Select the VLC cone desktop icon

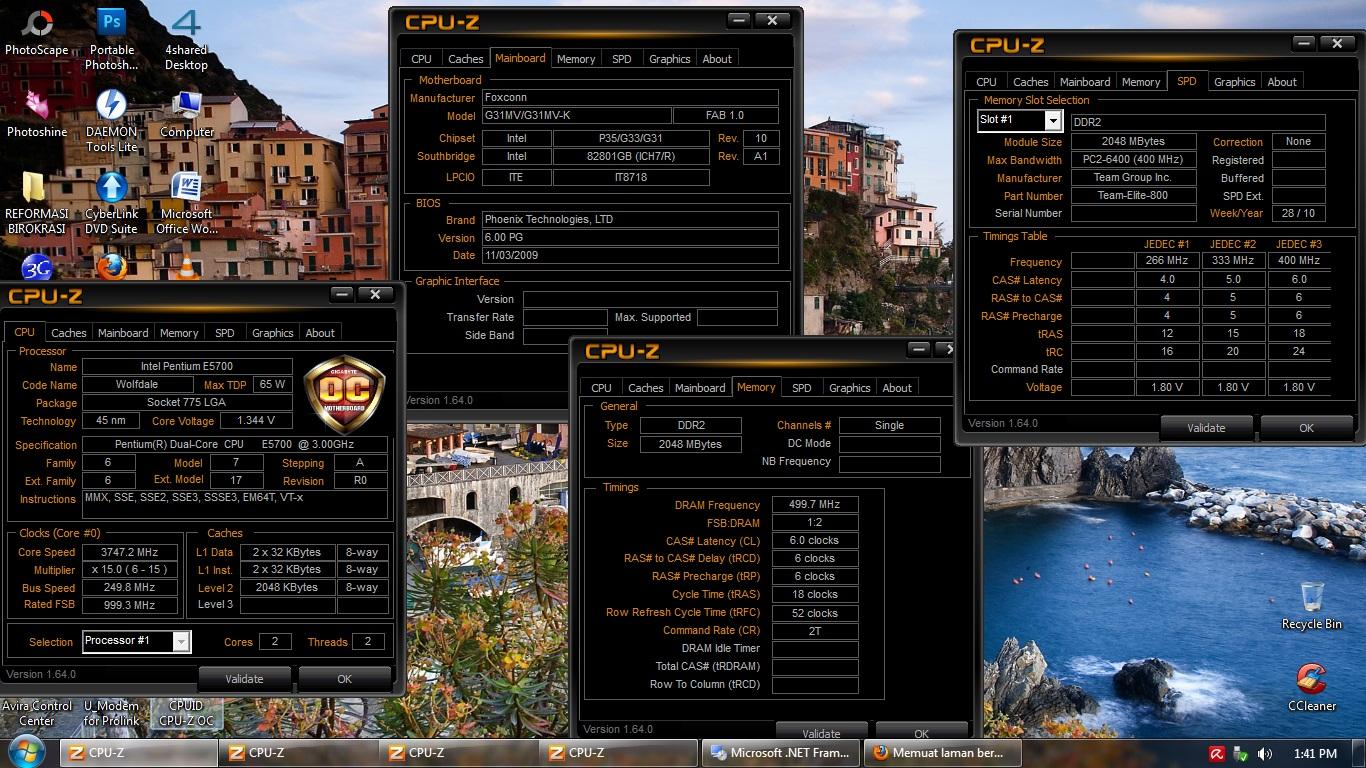coord(187,267)
